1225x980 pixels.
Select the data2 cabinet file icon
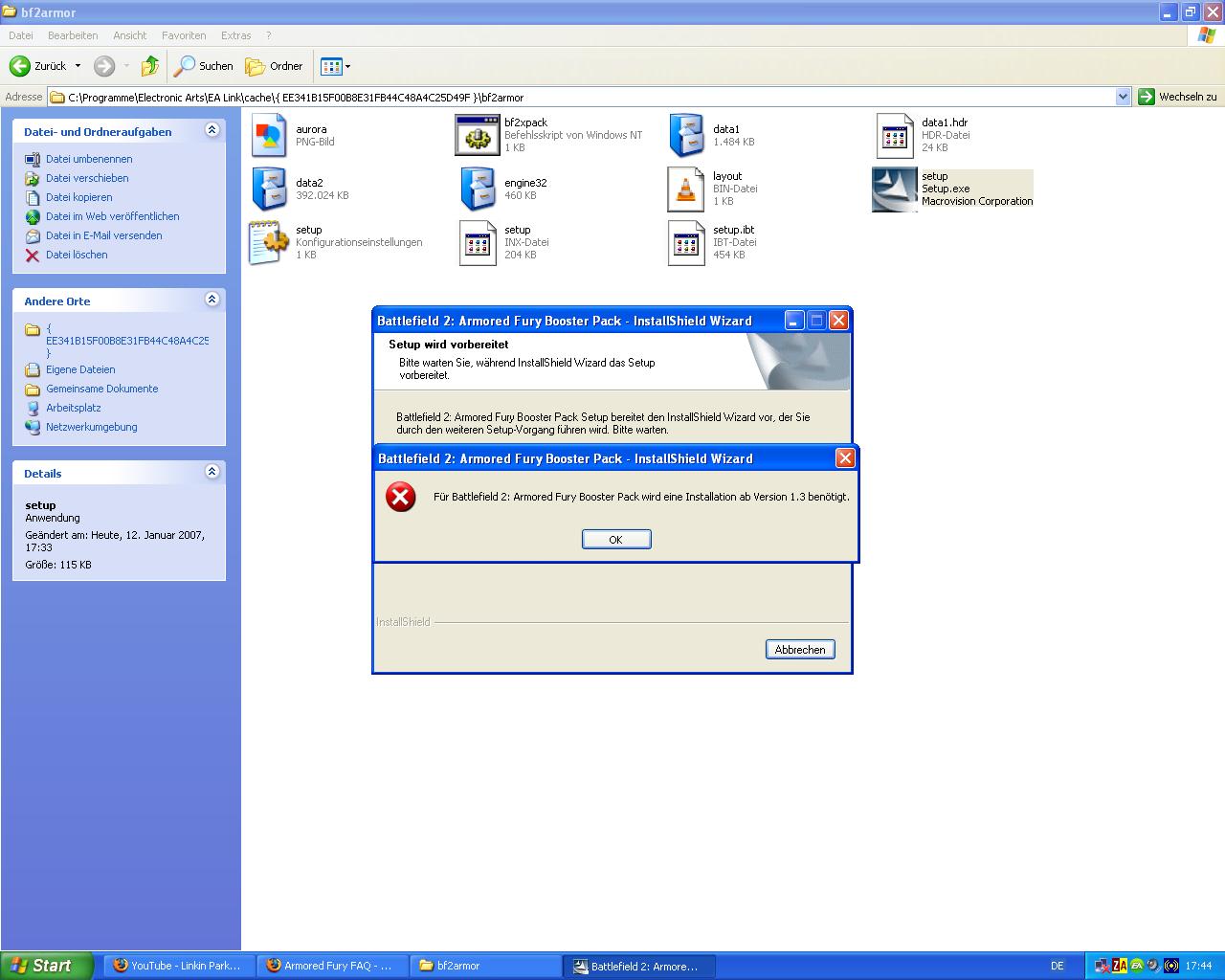click(x=269, y=189)
